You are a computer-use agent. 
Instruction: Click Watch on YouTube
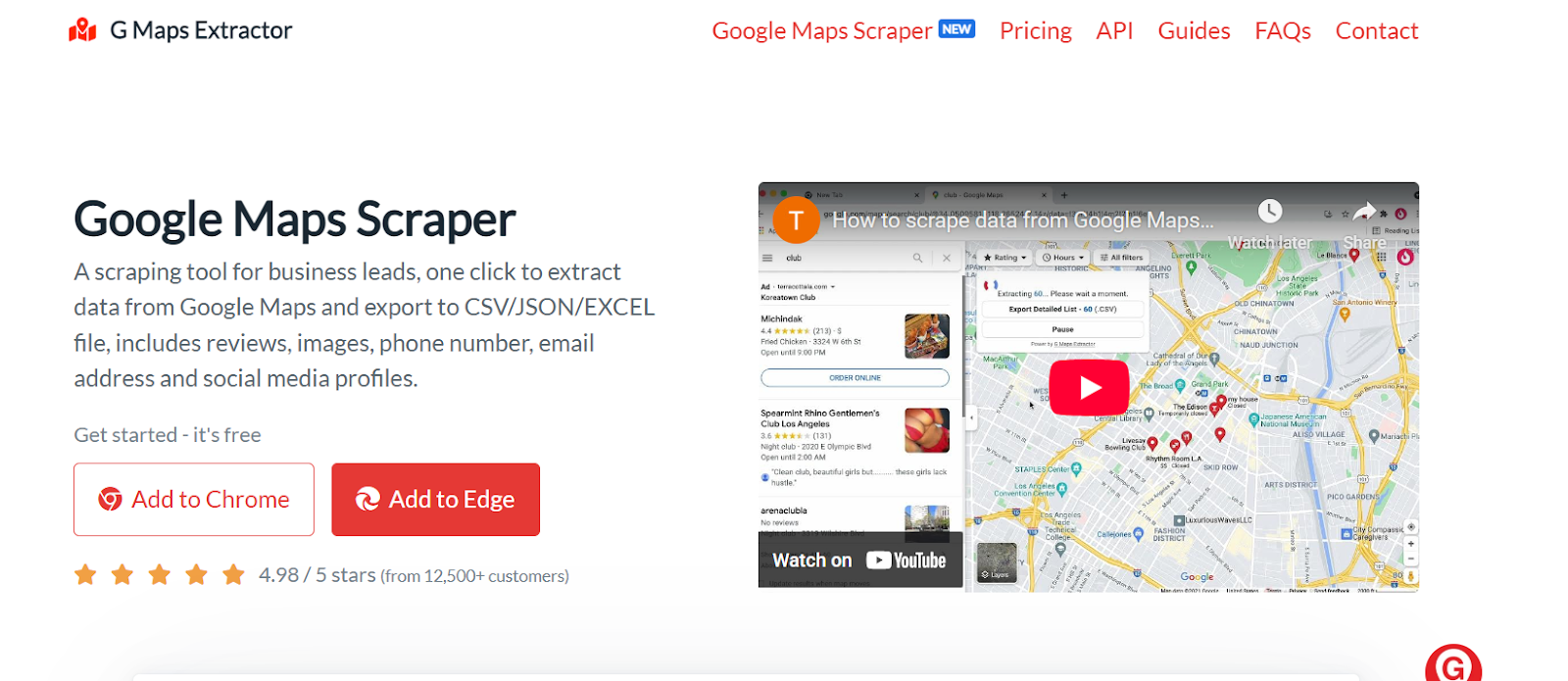[858, 560]
